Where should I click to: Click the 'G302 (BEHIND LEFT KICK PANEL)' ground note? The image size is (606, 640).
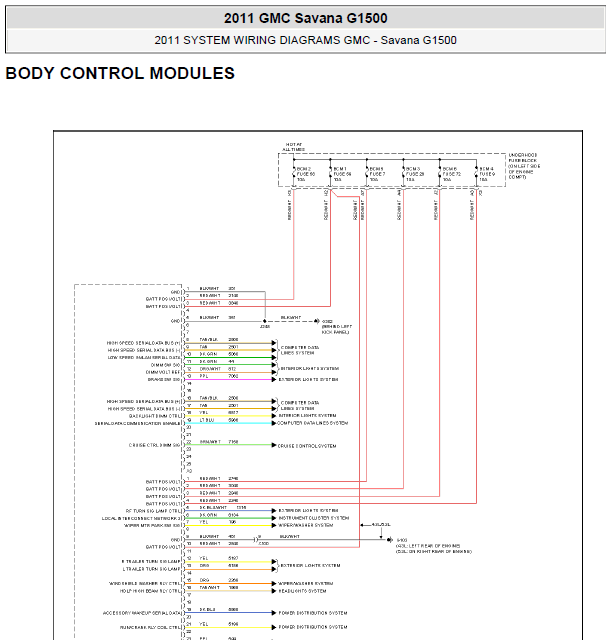(336, 327)
